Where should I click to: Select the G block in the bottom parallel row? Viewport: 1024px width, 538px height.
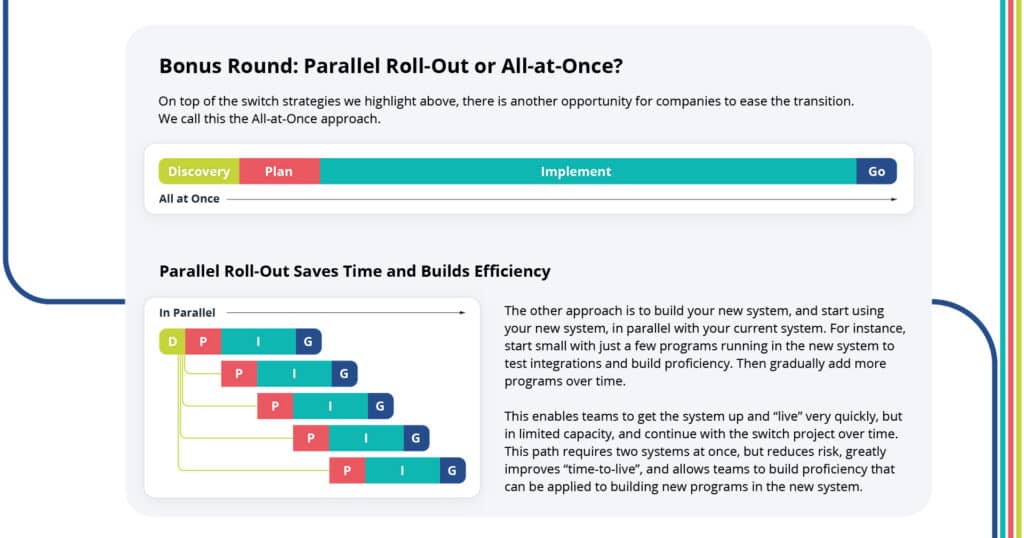(452, 470)
